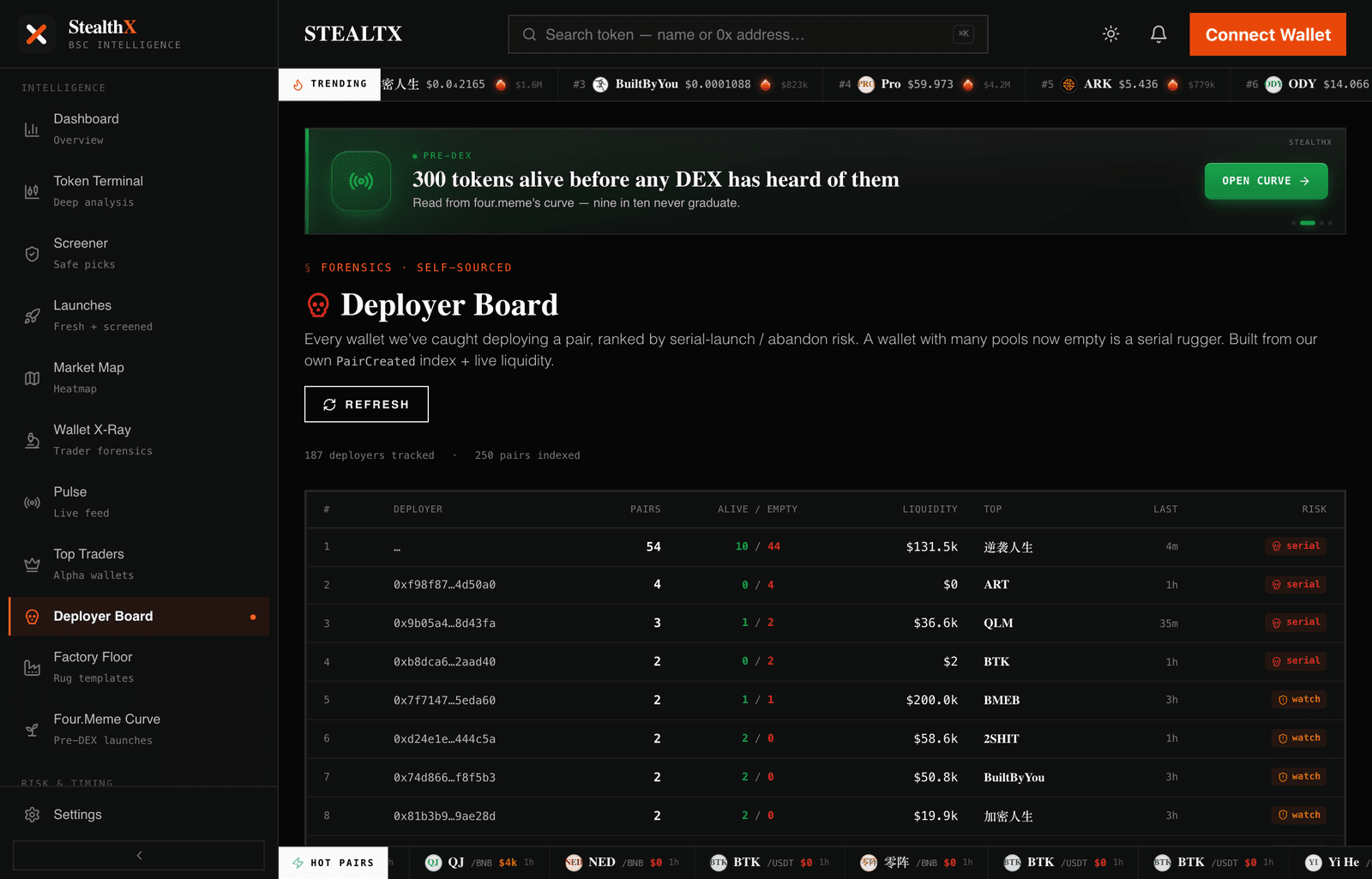
Task: Open Settings in the sidebar
Action: coord(139,815)
